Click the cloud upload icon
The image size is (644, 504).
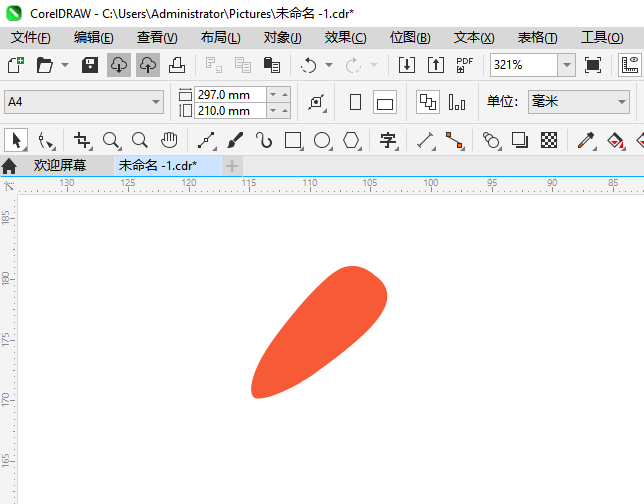[x=148, y=65]
